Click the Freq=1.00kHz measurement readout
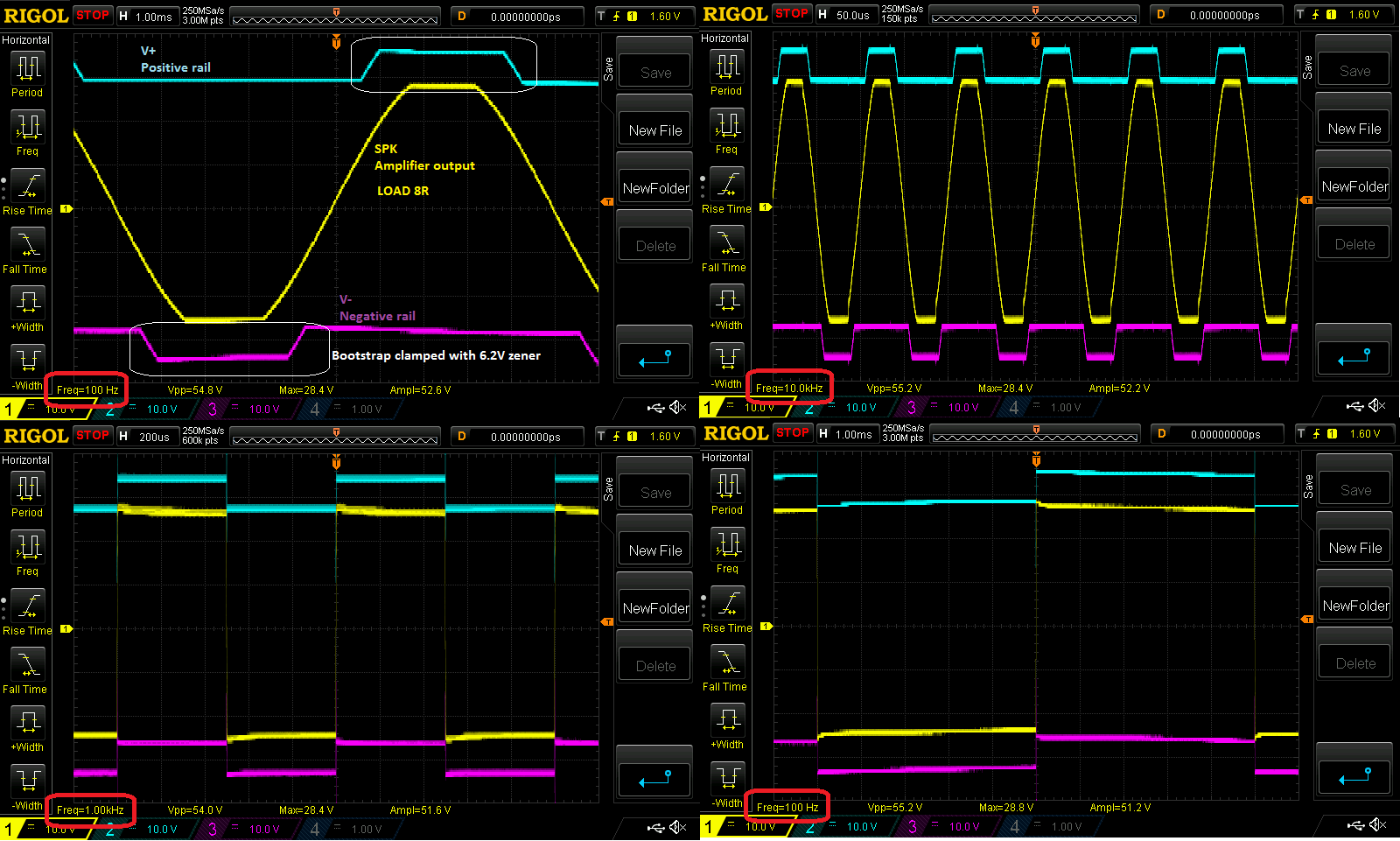Image resolution: width=1400 pixels, height=841 pixels. click(x=90, y=810)
